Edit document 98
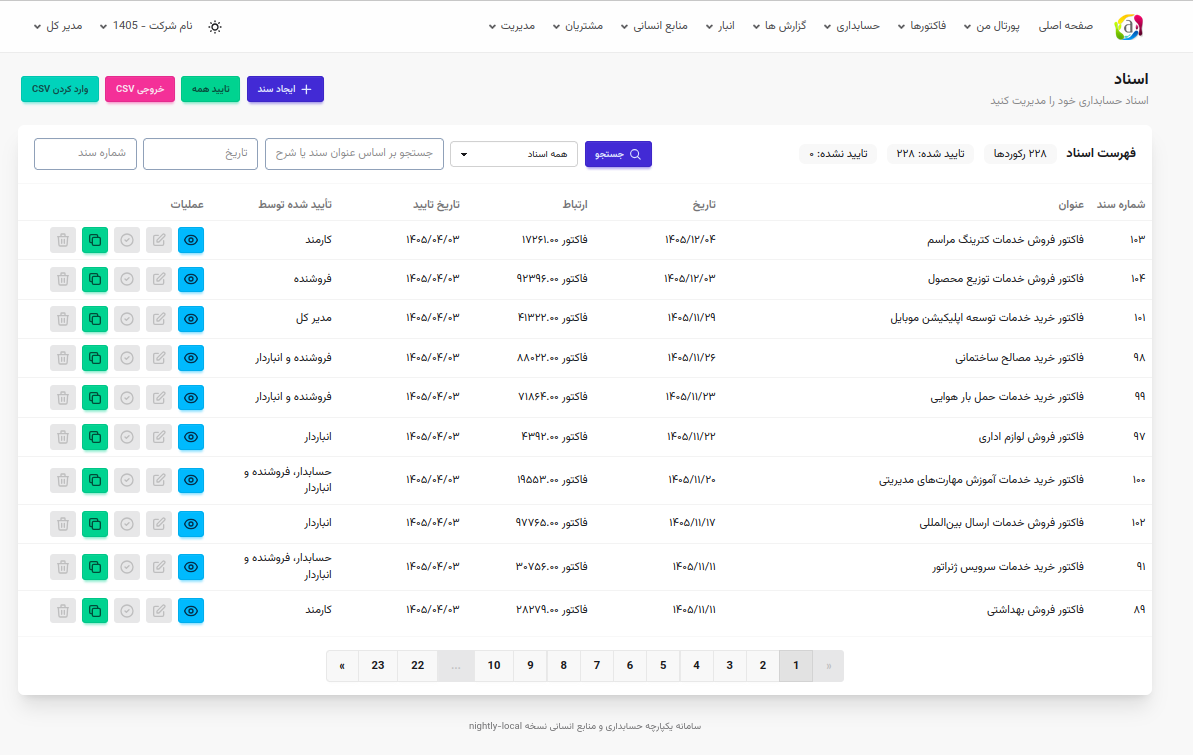The image size is (1193, 755). point(159,358)
